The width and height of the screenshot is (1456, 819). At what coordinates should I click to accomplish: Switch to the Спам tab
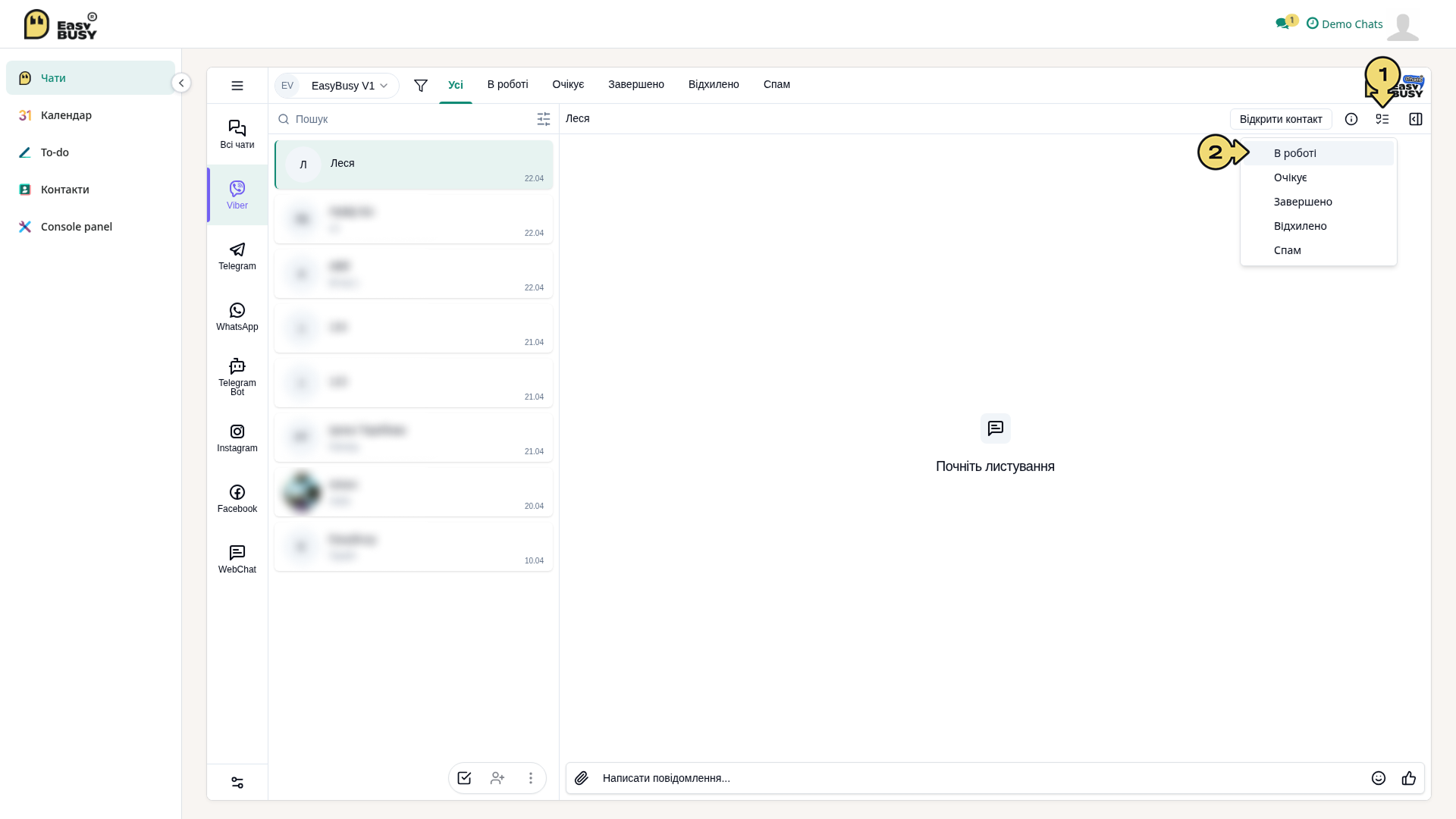(x=777, y=84)
